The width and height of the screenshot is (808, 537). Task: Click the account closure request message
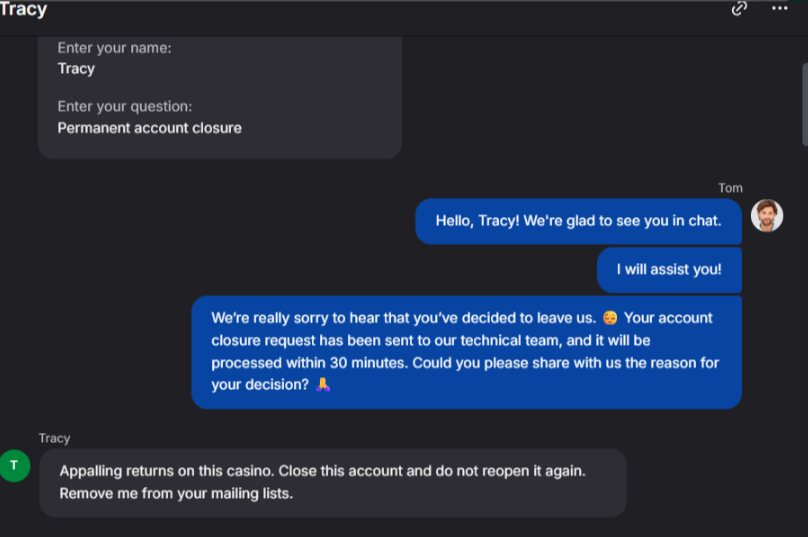(466, 351)
